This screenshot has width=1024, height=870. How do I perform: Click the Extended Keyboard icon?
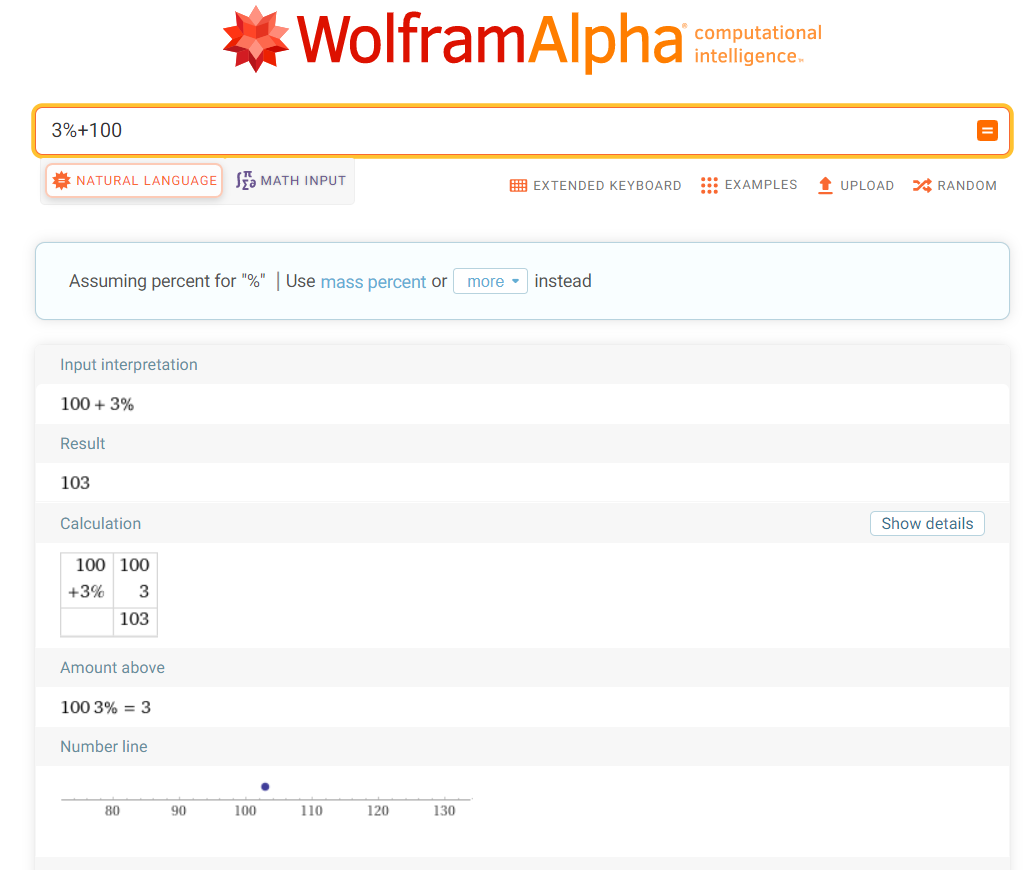click(x=518, y=185)
